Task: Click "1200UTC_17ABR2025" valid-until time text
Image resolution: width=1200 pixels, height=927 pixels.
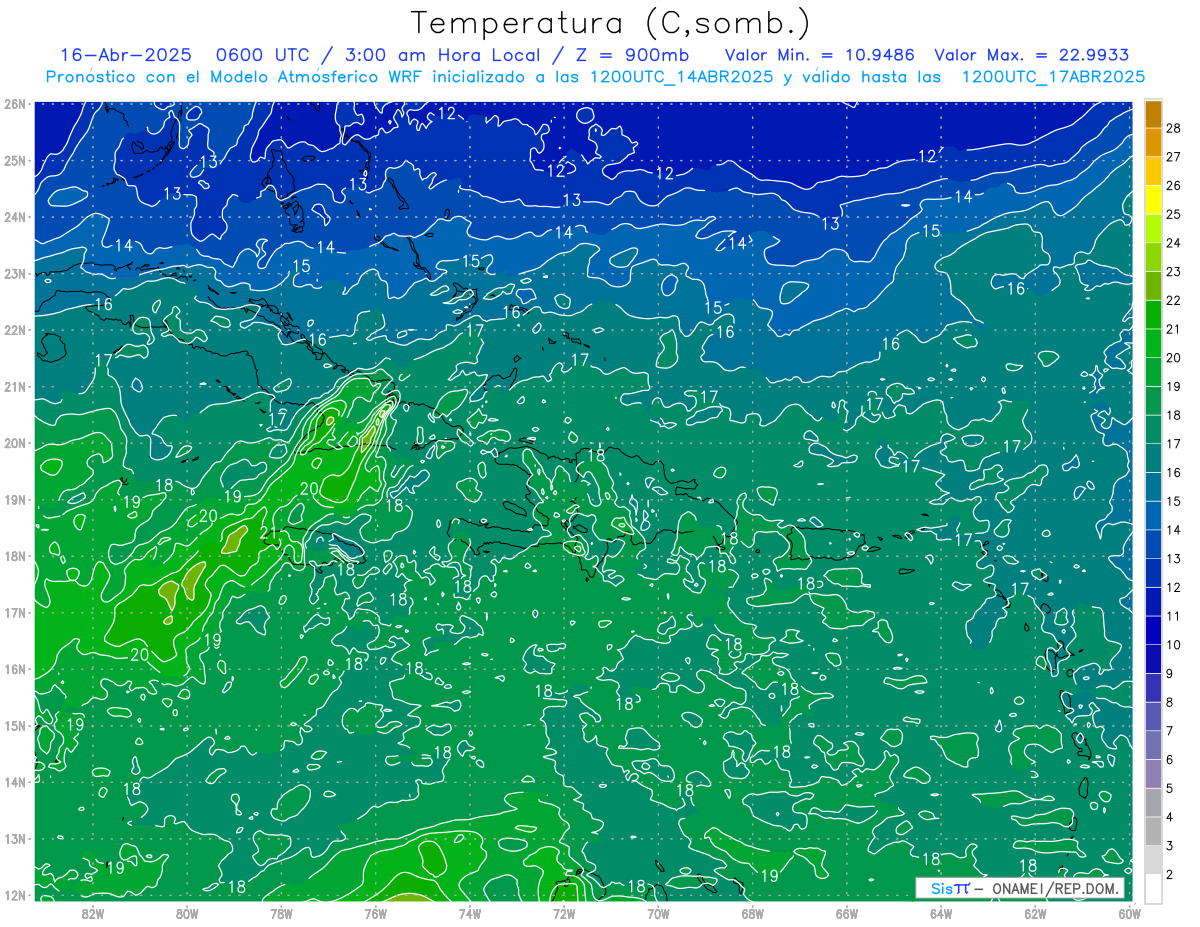Action: click(x=1053, y=77)
